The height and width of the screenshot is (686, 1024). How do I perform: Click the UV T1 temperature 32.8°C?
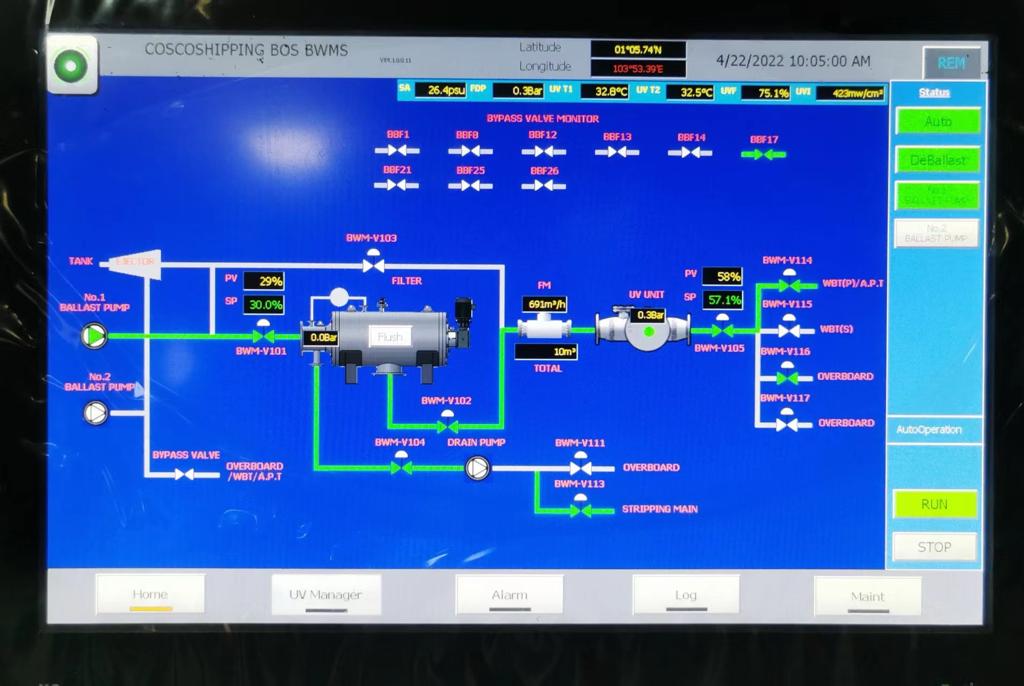click(604, 91)
